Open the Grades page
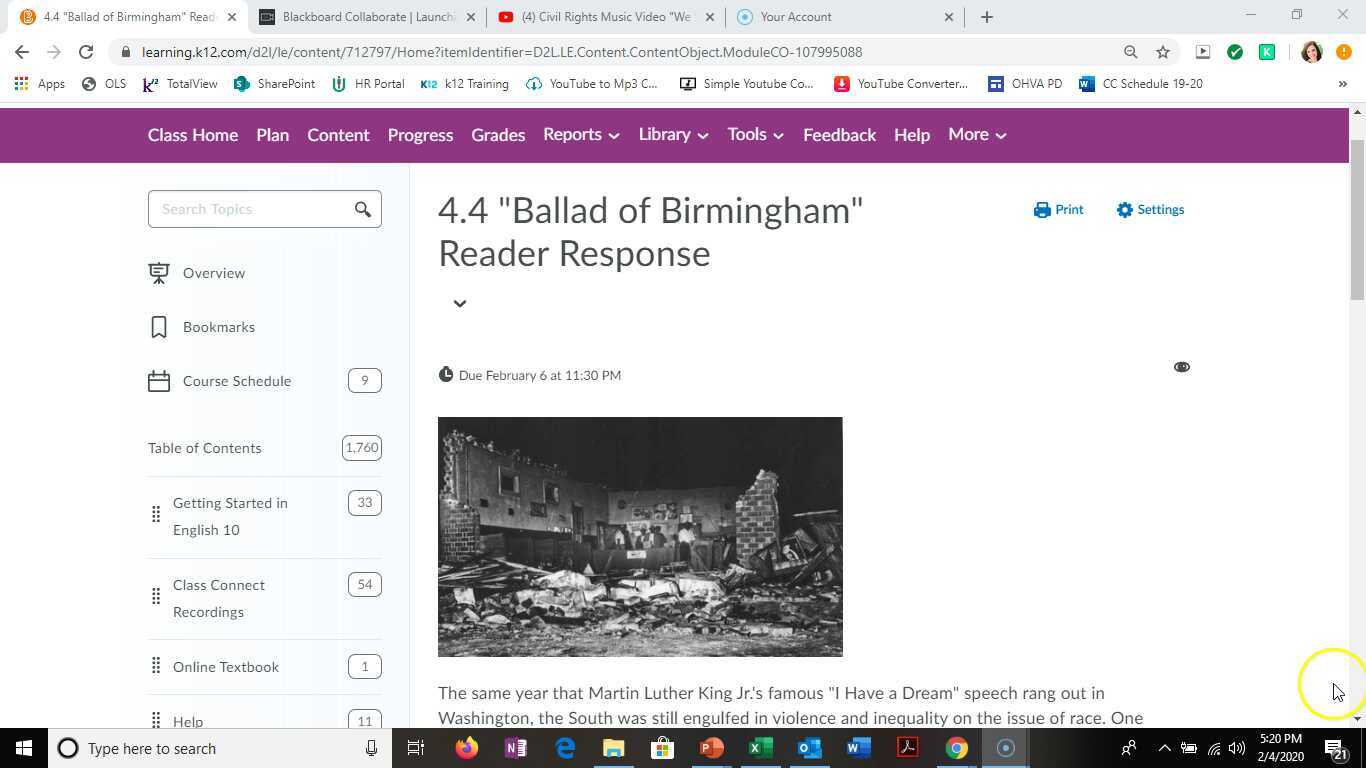The width and height of the screenshot is (1366, 768). (498, 135)
